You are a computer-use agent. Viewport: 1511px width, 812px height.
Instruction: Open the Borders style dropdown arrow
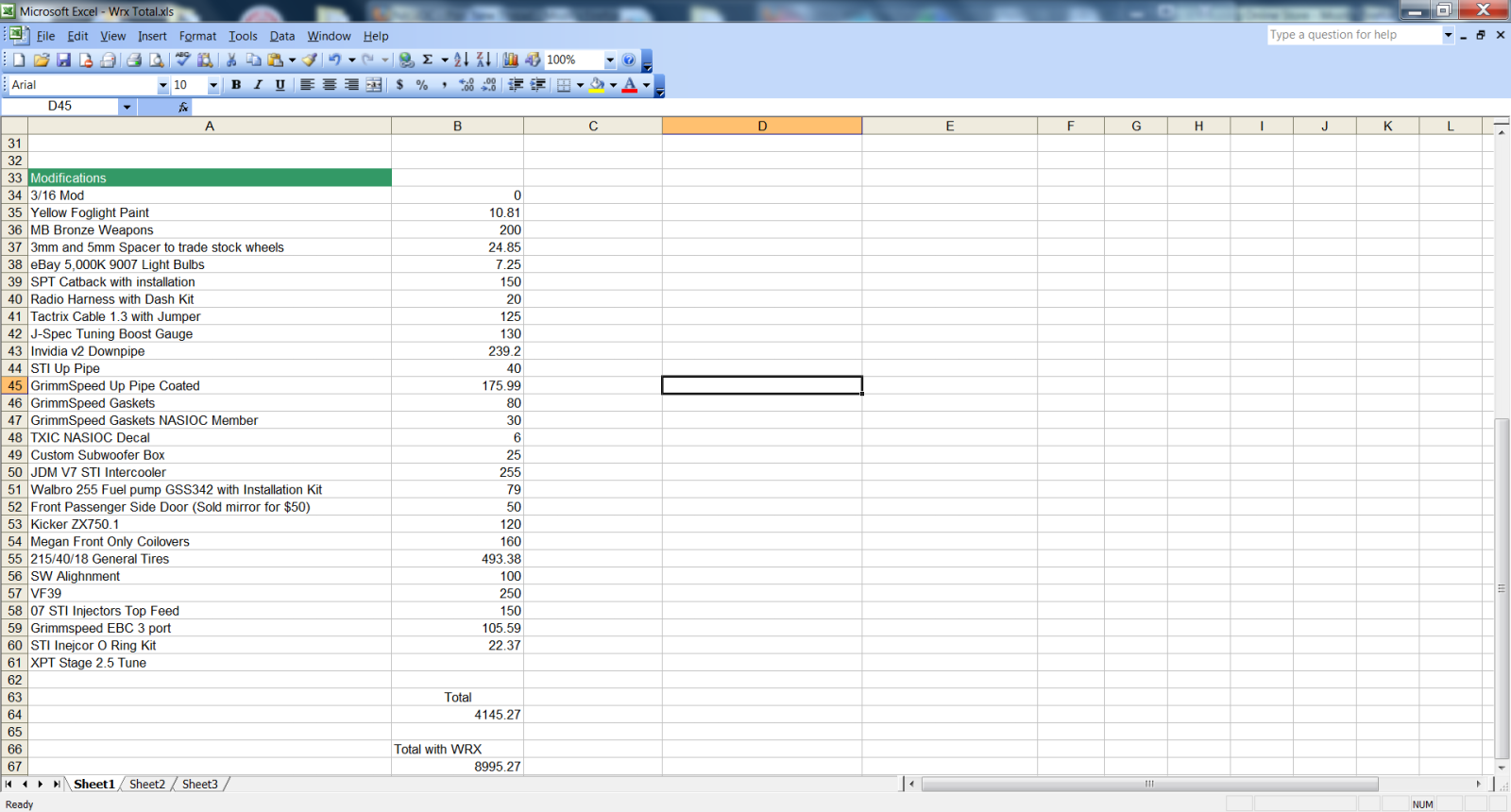point(580,85)
